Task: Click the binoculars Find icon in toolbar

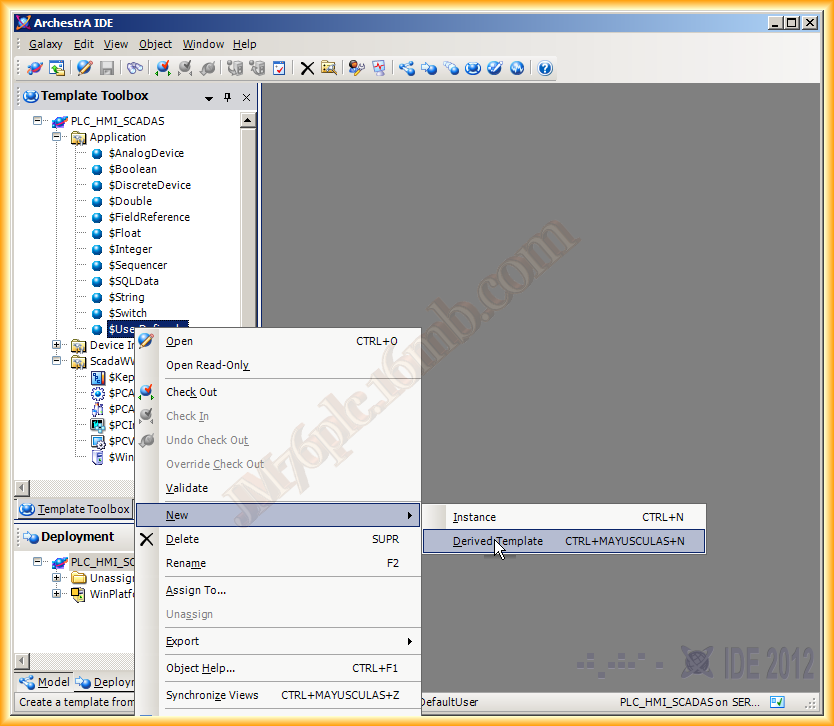Action: coord(135,68)
